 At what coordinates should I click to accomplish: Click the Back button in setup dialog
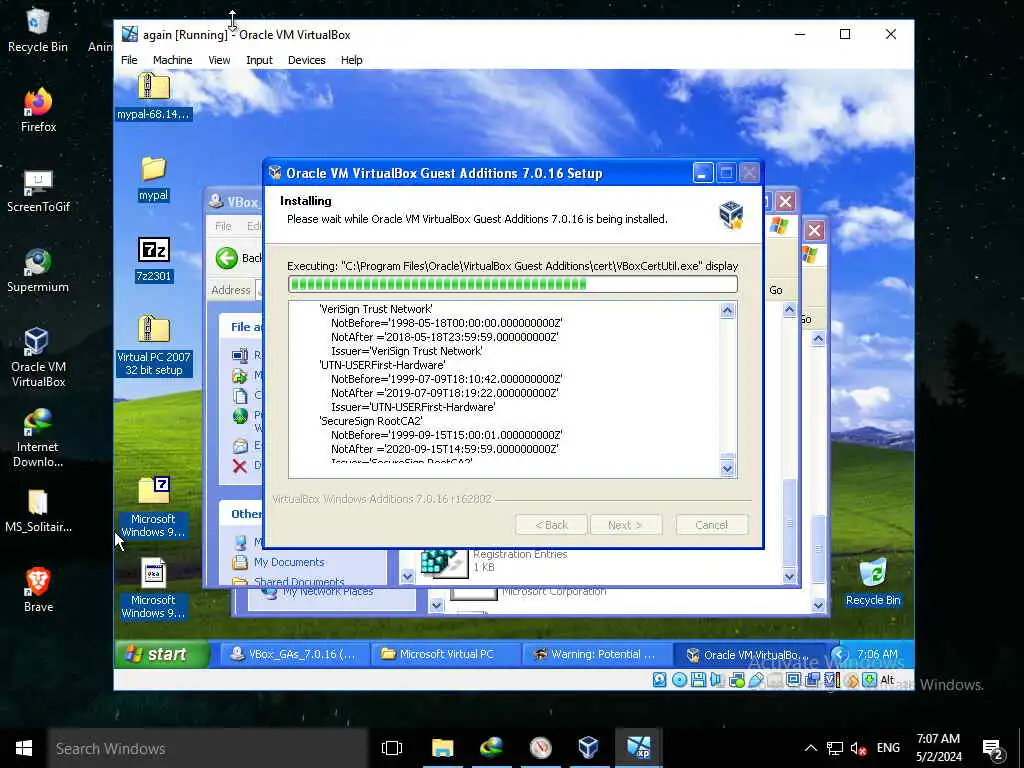551,525
